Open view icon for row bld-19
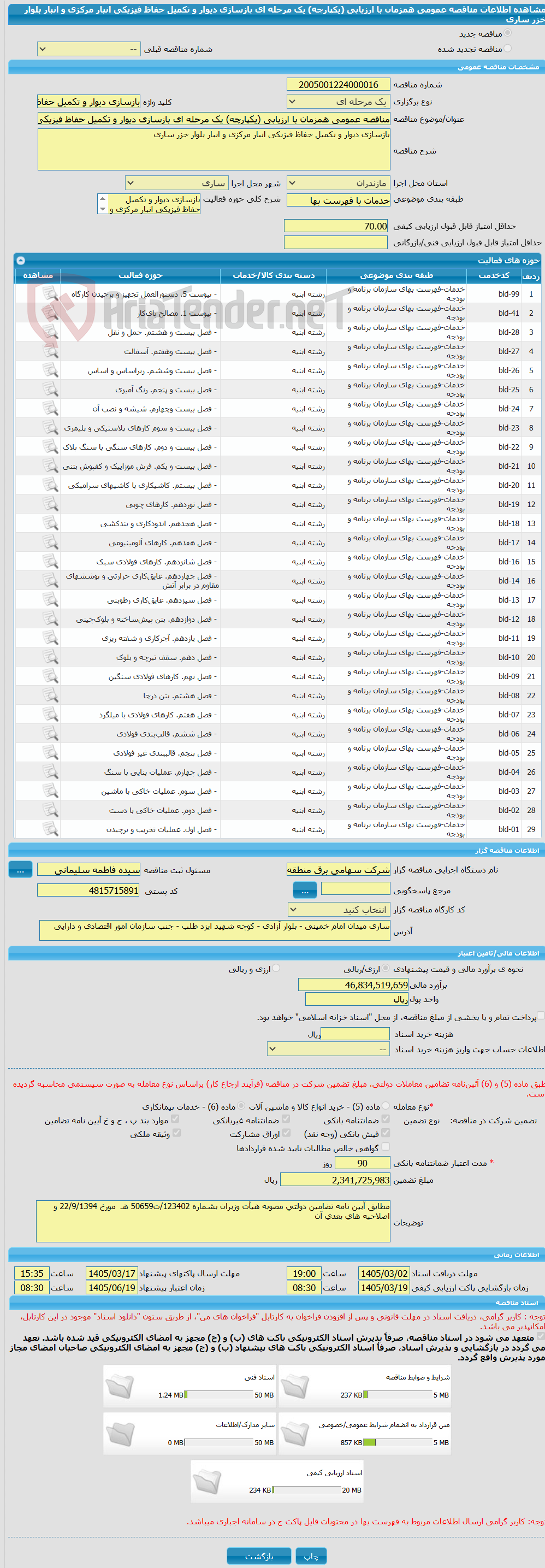545x1568 pixels. click(50, 504)
